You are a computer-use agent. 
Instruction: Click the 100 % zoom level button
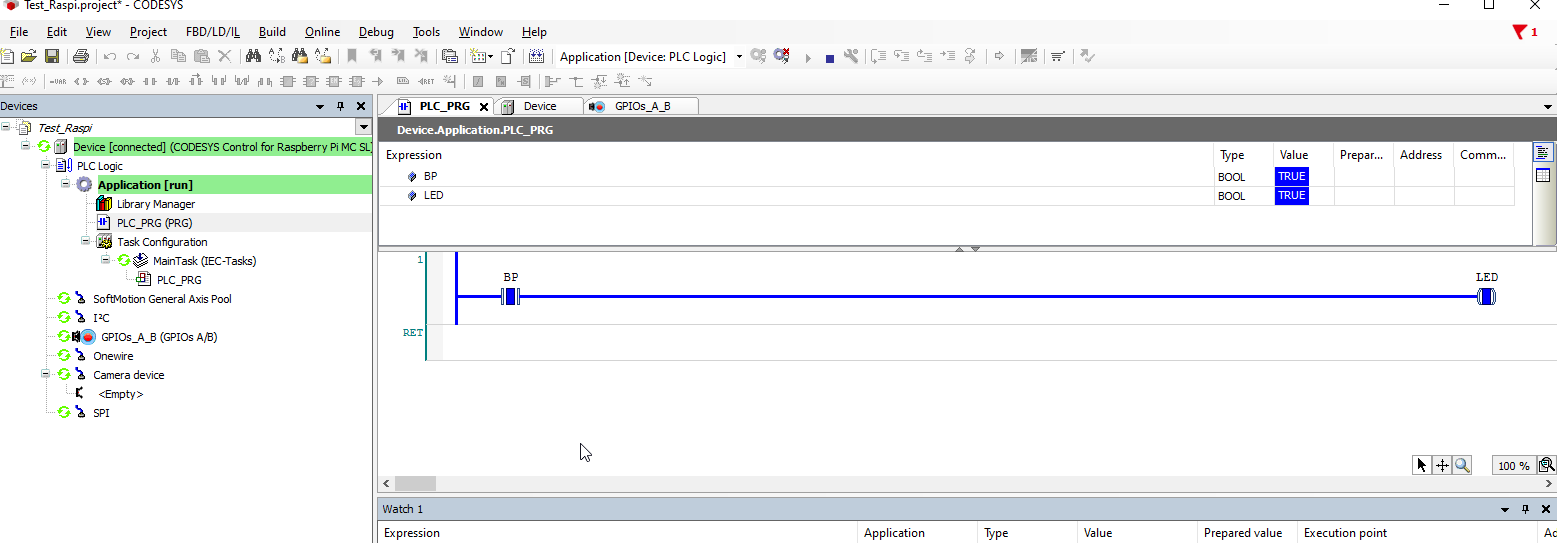[x=1512, y=466]
